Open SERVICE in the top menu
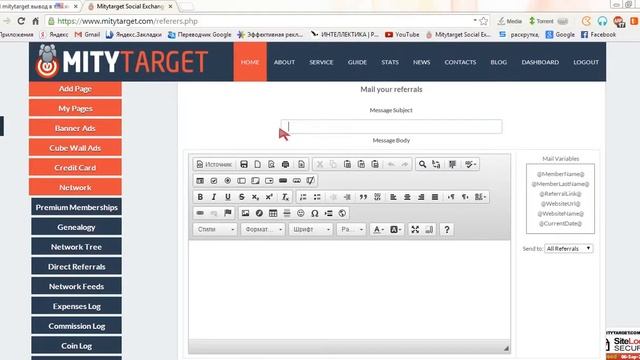640x360 pixels. [321, 62]
